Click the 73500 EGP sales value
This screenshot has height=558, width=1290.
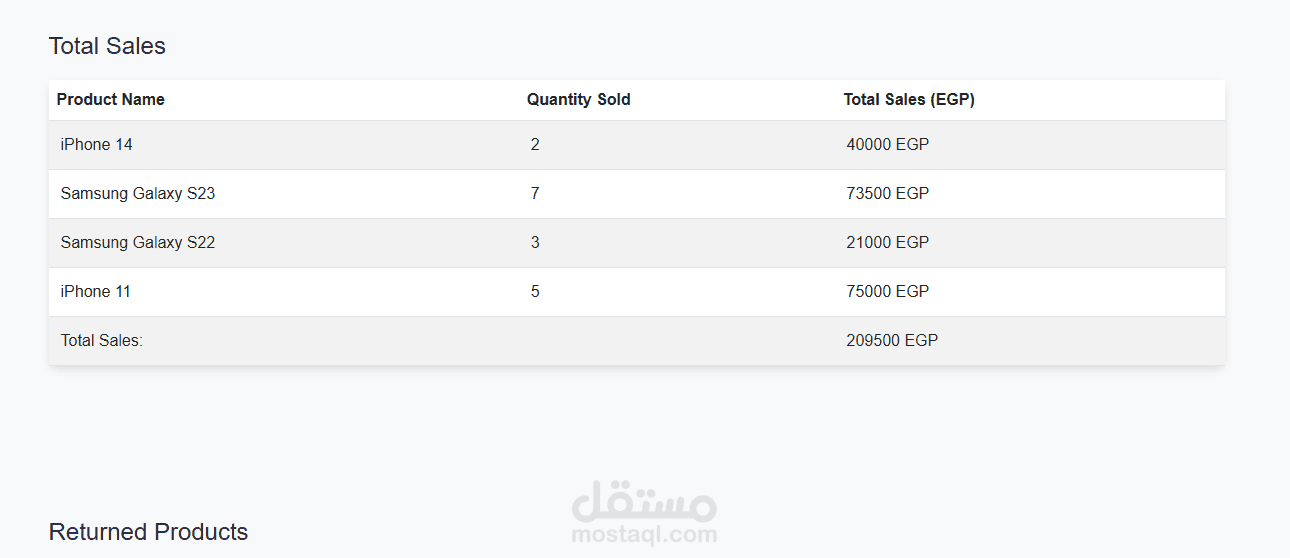(x=888, y=194)
